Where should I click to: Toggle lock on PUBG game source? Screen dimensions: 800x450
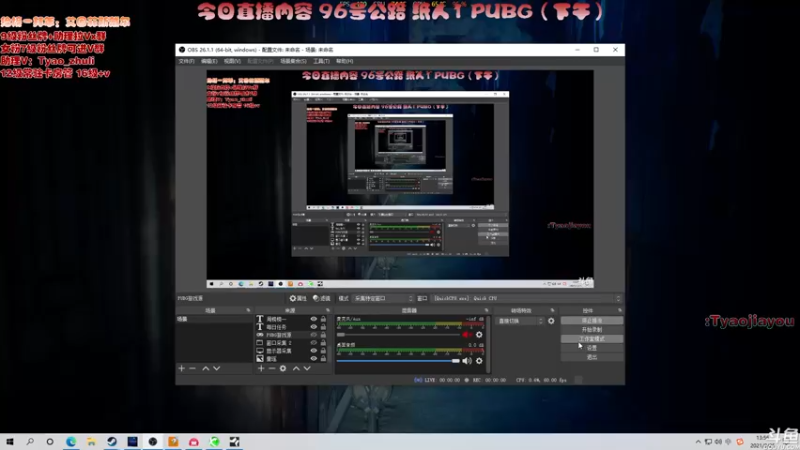[x=323, y=335]
